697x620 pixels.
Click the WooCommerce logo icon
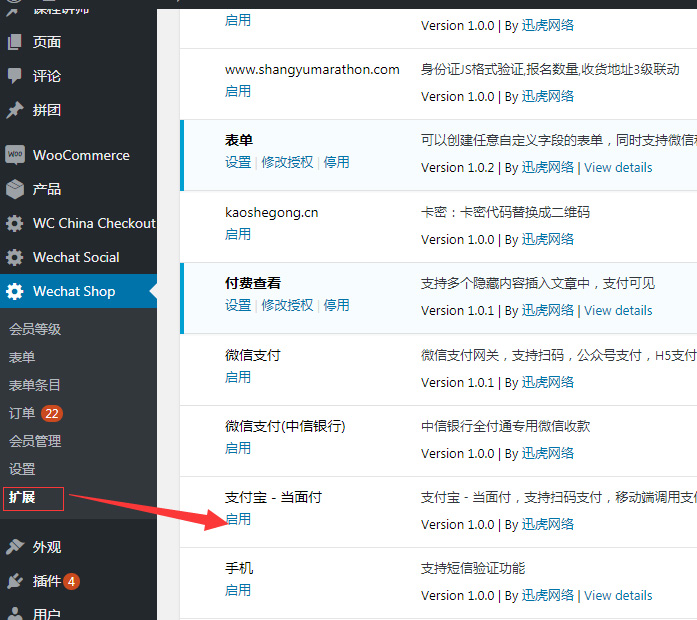pos(15,155)
